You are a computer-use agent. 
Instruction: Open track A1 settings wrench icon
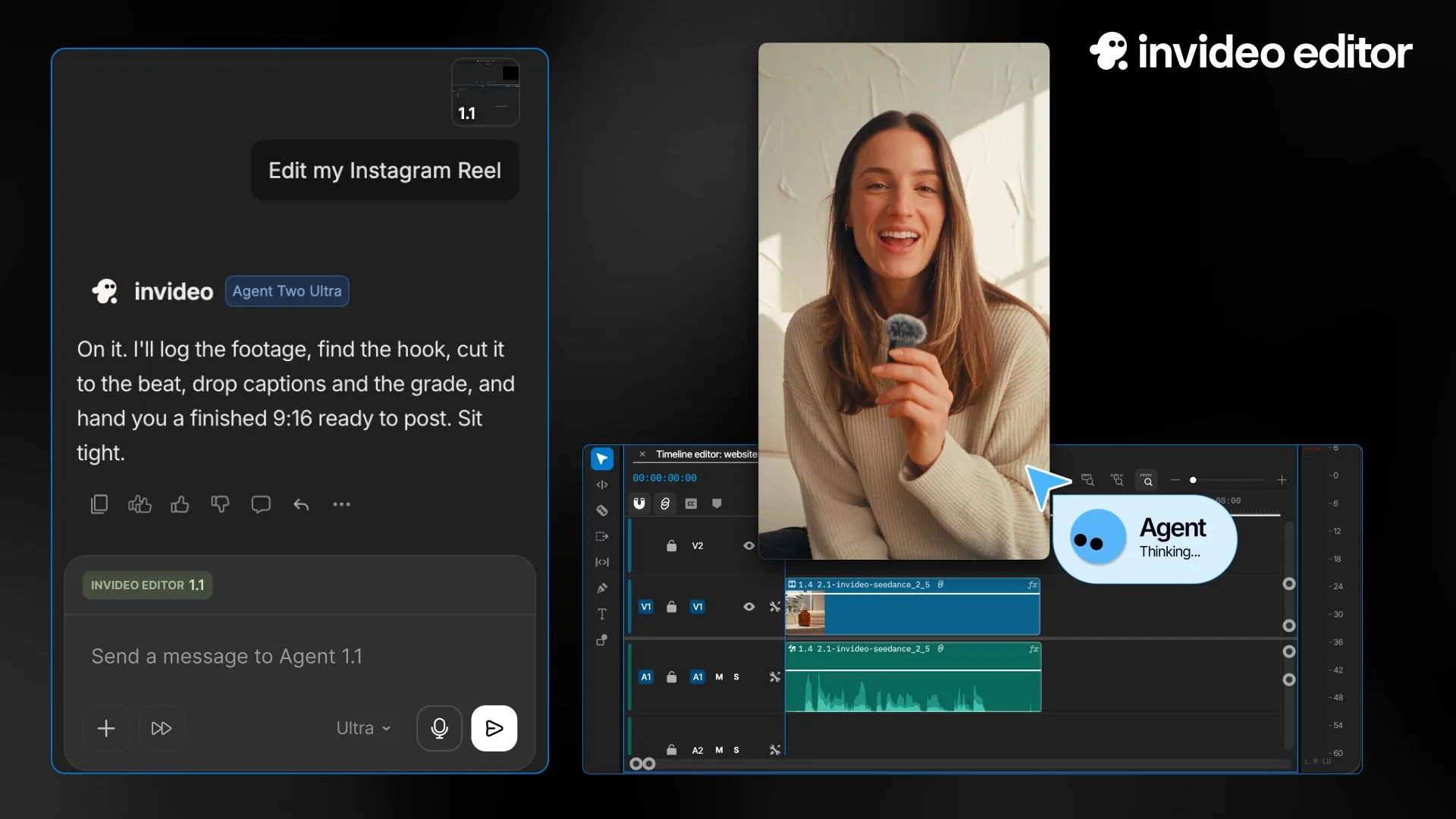pos(774,676)
